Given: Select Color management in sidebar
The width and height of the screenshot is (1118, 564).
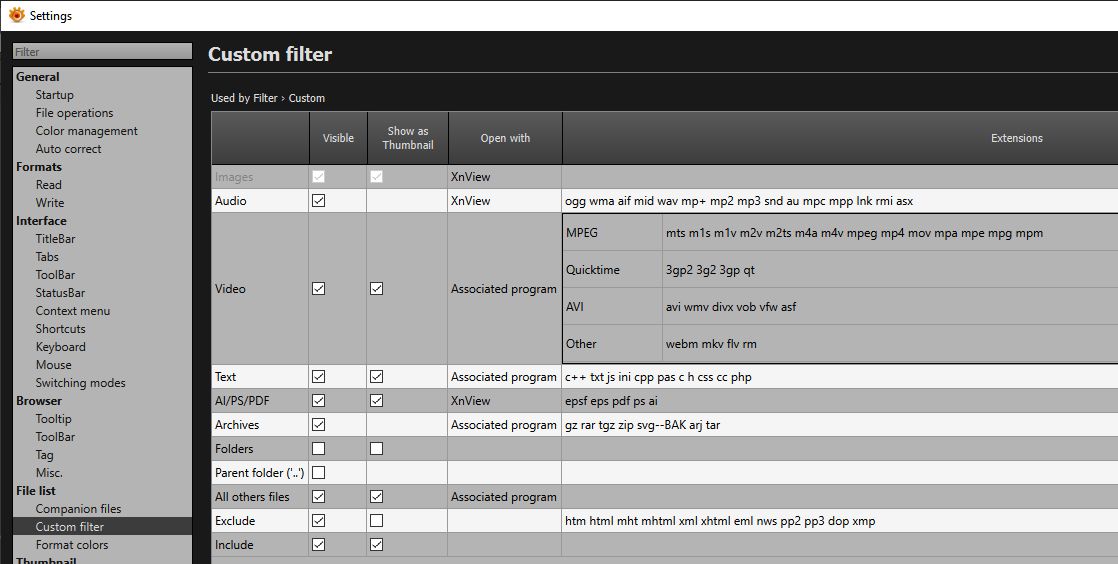Looking at the screenshot, I should (86, 130).
